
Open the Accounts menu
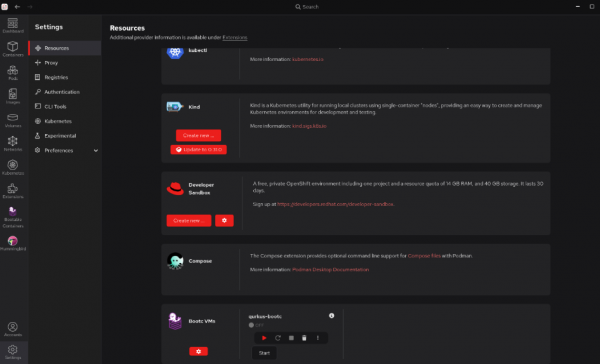point(13,329)
